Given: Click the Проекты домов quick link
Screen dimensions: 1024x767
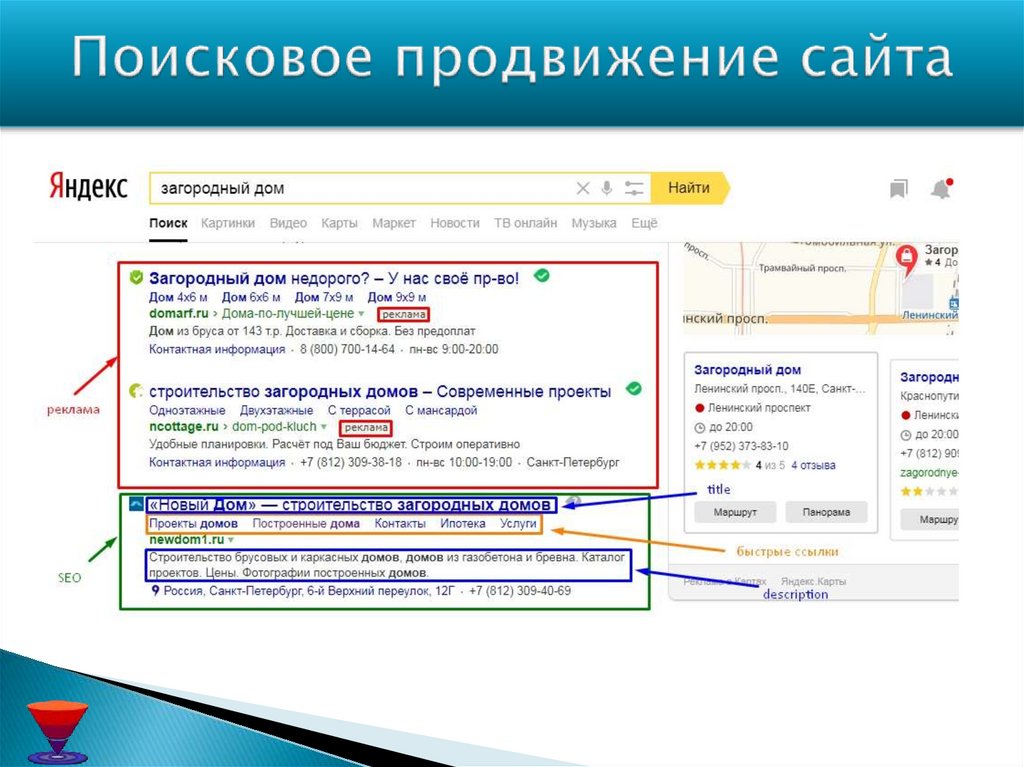Looking at the screenshot, I should 193,523.
